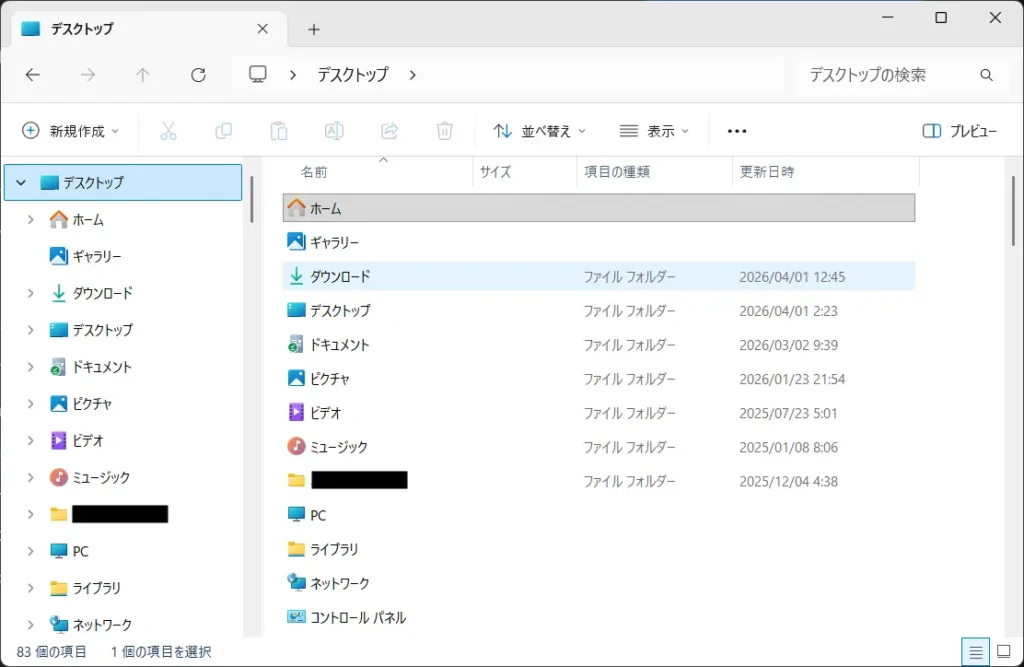Open the 並べ替え sort dropdown
Image resolution: width=1024 pixels, height=667 pixels.
coord(540,131)
